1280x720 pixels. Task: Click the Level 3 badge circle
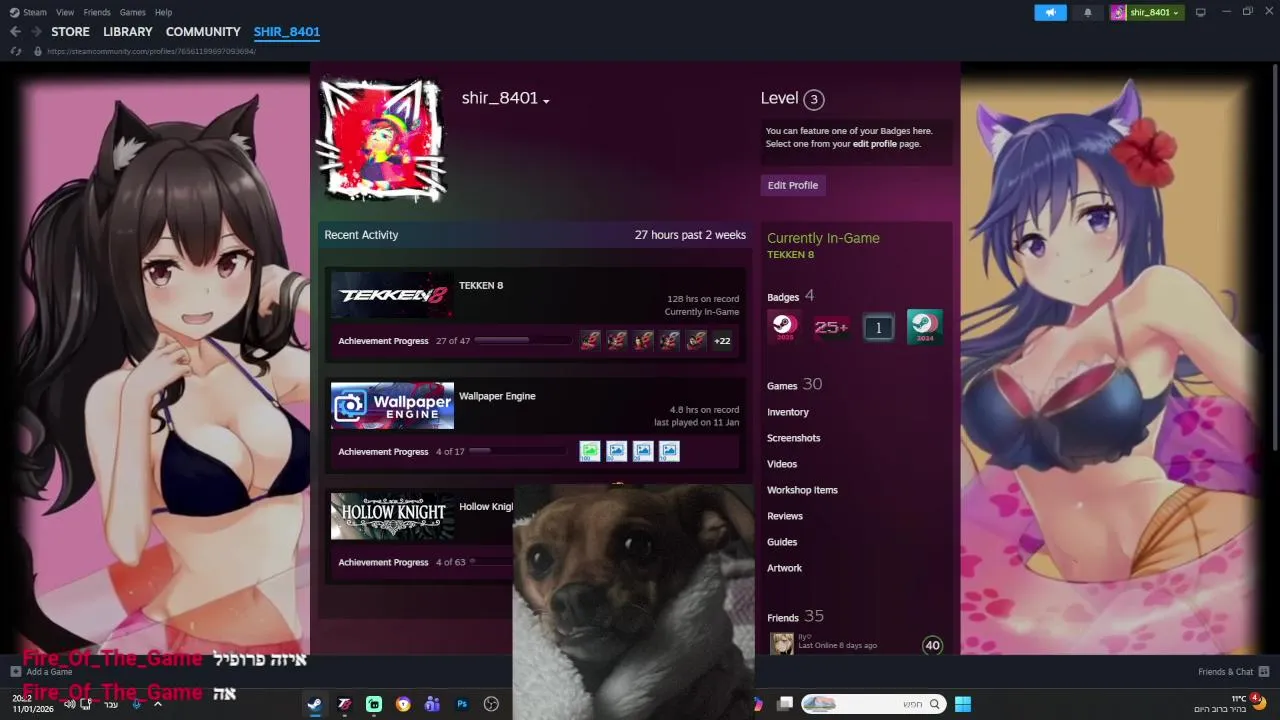[x=814, y=99]
